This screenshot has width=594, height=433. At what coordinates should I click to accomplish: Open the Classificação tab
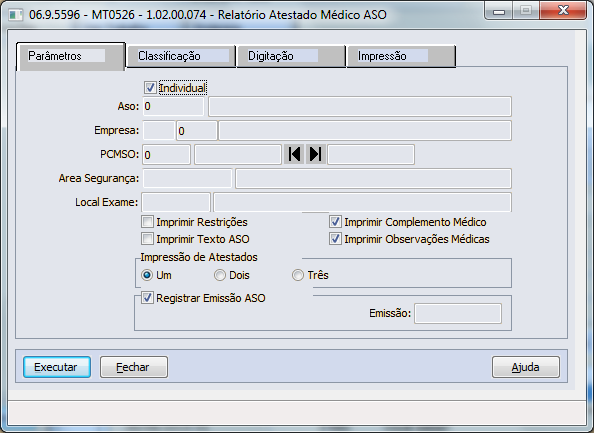point(181,56)
